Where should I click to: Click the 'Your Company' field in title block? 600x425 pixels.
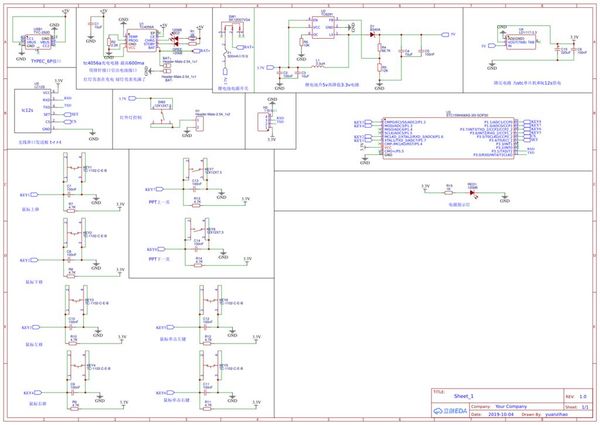click(x=511, y=406)
